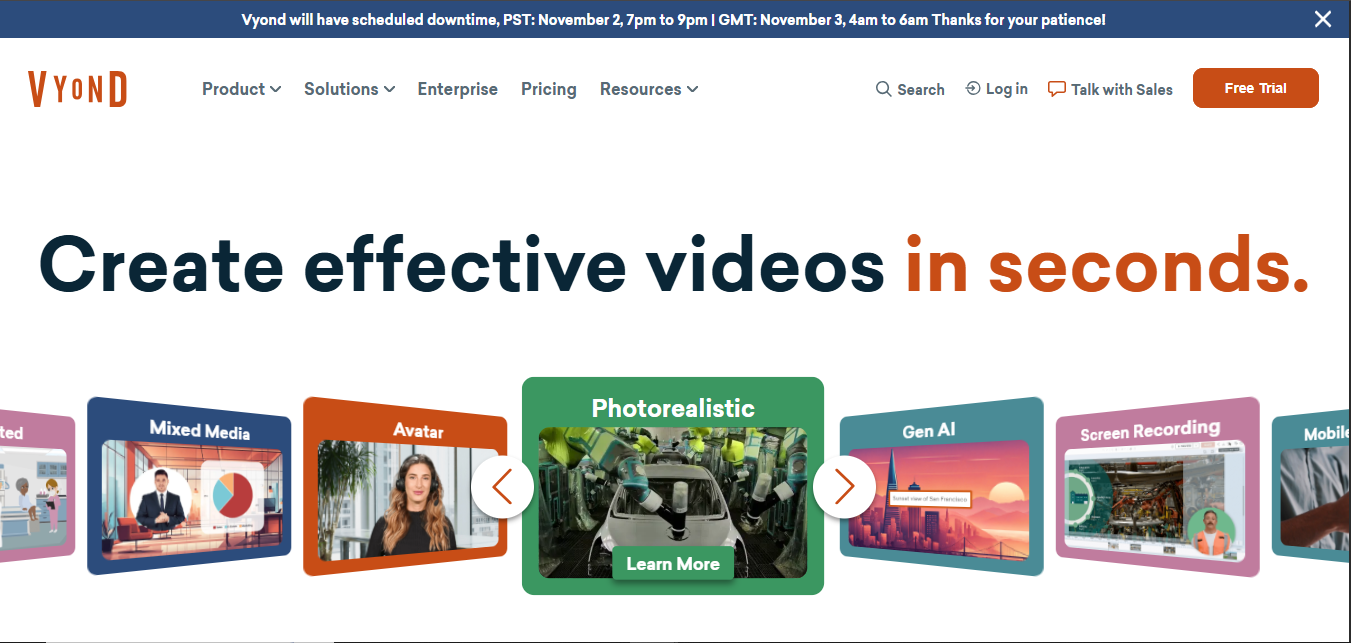Advance carousel with the right arrow
The image size is (1351, 643).
pyautogui.click(x=844, y=486)
